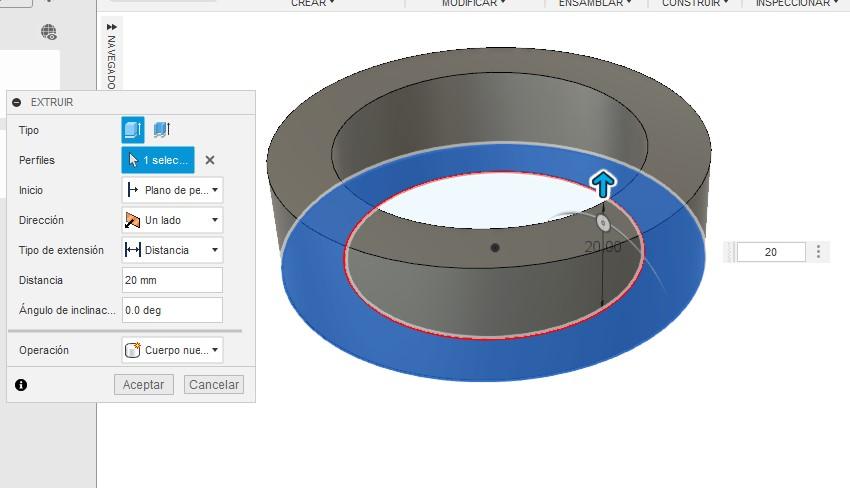This screenshot has width=850, height=488.
Task: Click the canvas distance field showing 20
Action: pyautogui.click(x=770, y=252)
